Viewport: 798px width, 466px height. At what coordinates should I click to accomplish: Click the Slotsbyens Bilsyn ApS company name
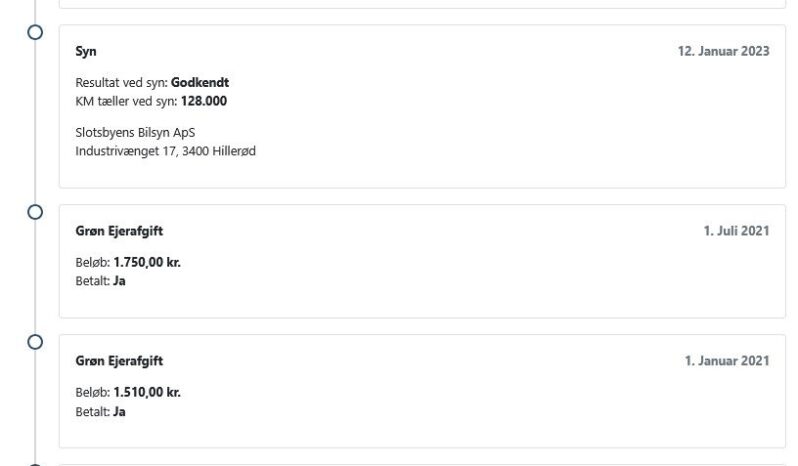[134, 132]
